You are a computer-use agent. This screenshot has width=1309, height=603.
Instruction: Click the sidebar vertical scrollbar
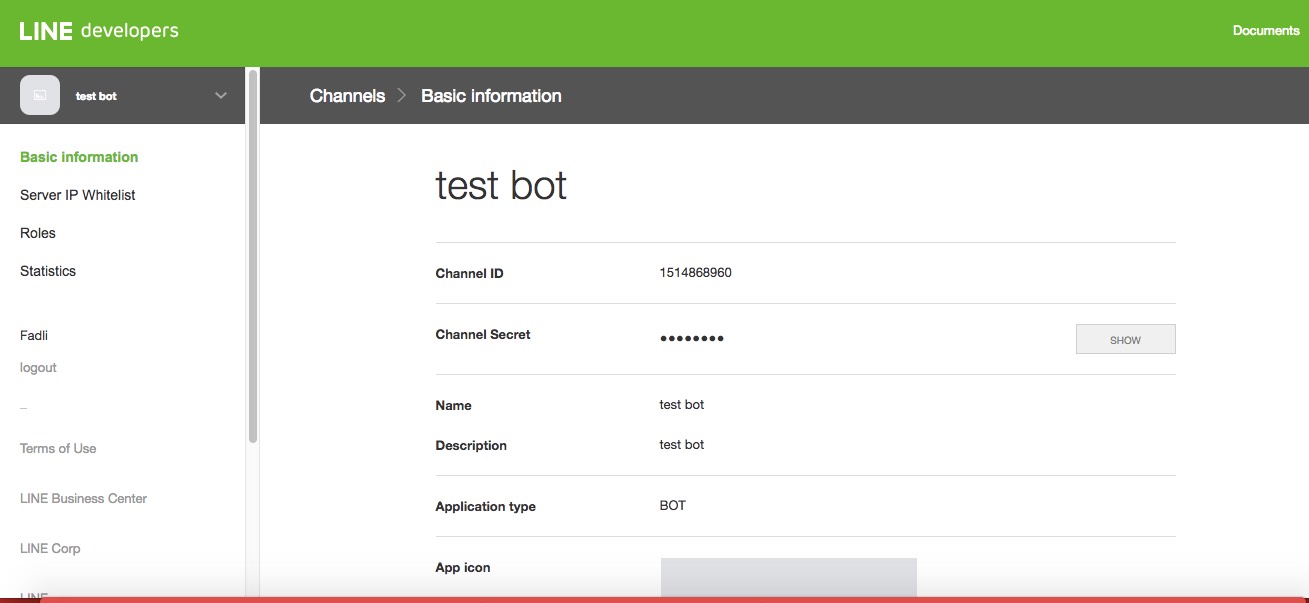[253, 255]
